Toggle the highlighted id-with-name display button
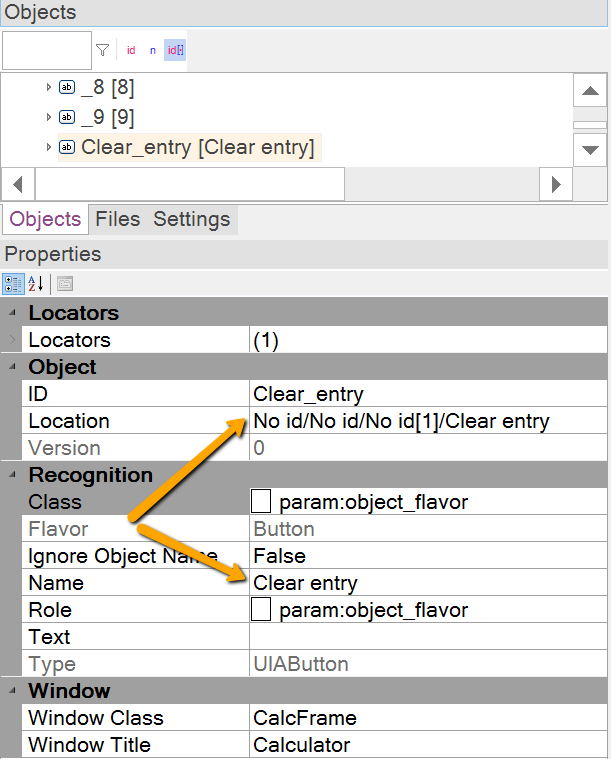The height and width of the screenshot is (759, 611). tap(175, 50)
